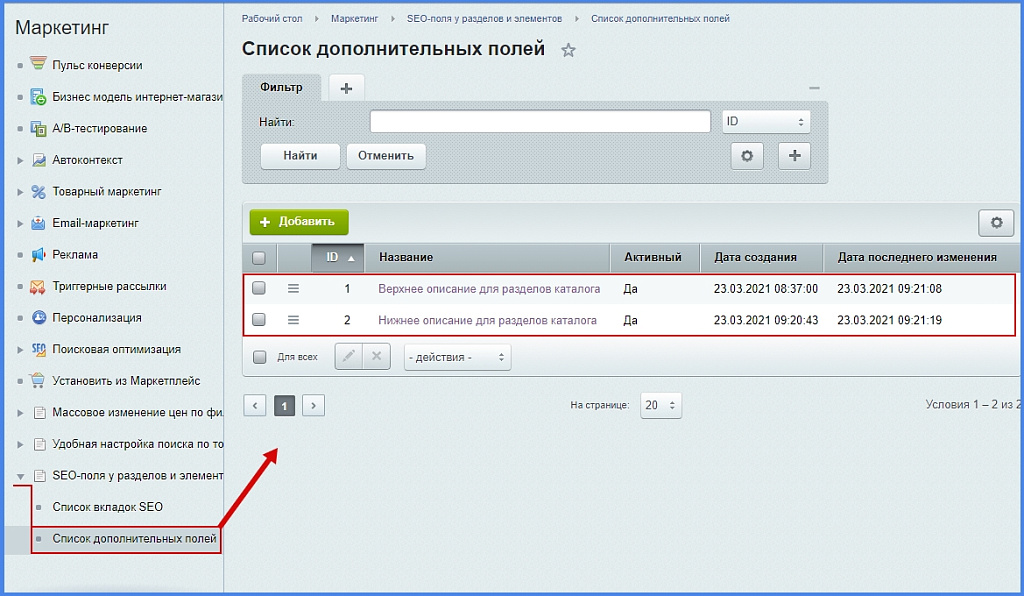Image resolution: width=1024 pixels, height=596 pixels.
Task: Check the checkbox for row ID 2
Action: click(258, 320)
